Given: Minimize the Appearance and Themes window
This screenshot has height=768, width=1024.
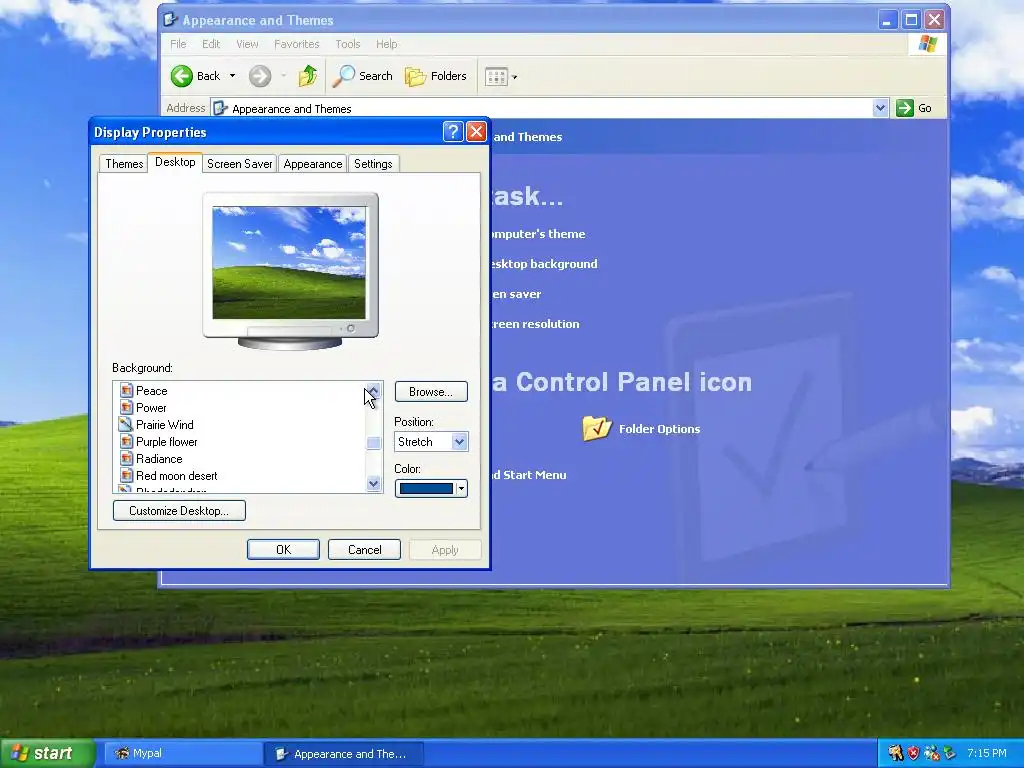Looking at the screenshot, I should (887, 20).
